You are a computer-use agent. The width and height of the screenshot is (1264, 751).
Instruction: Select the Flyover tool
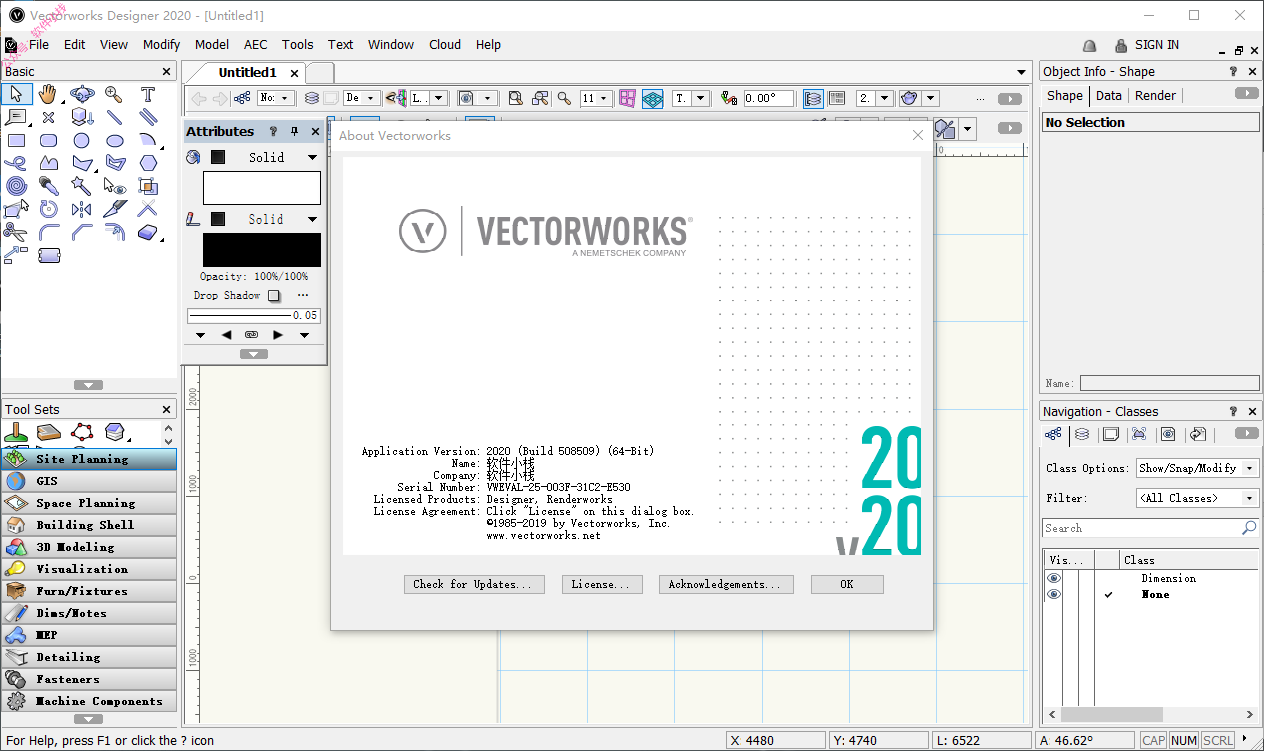[x=82, y=95]
